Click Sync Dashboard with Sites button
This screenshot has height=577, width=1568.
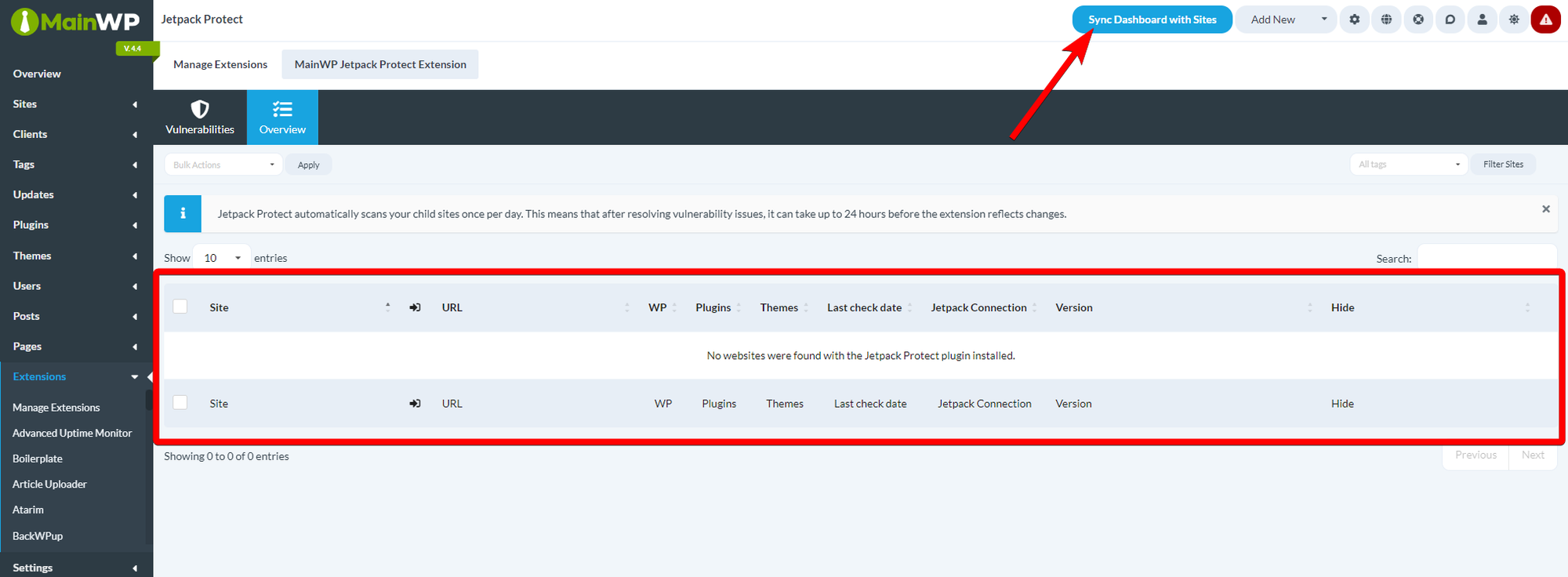coord(1152,20)
